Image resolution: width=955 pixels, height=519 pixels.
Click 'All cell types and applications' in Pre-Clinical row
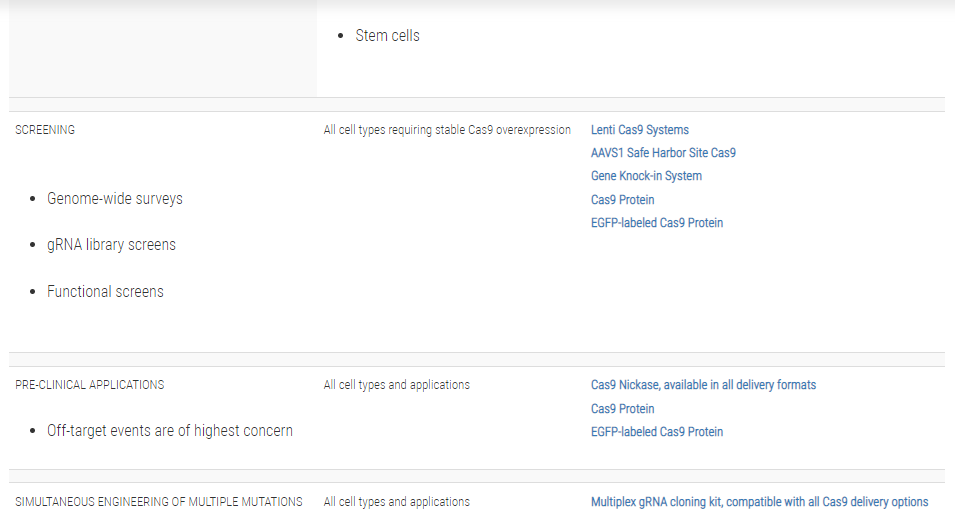tap(396, 385)
